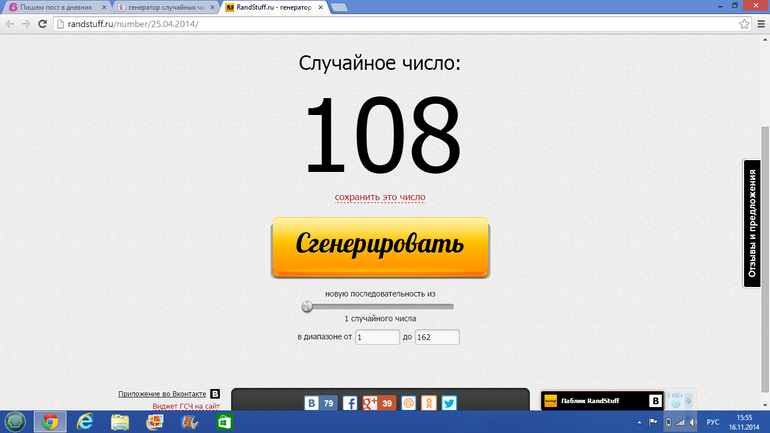Click the number count slider handle
The image size is (770, 433).
tap(306, 306)
